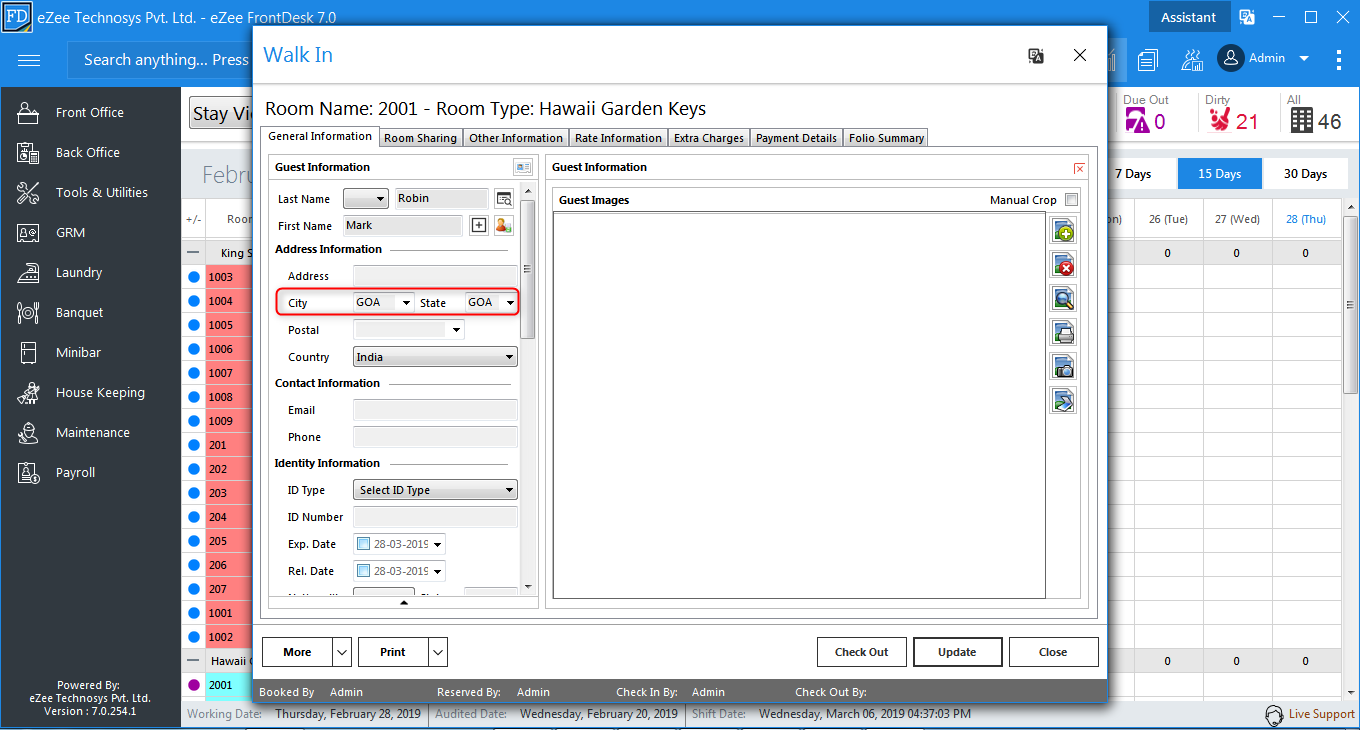1360x730 pixels.
Task: Click the print image icon
Action: 1063,333
